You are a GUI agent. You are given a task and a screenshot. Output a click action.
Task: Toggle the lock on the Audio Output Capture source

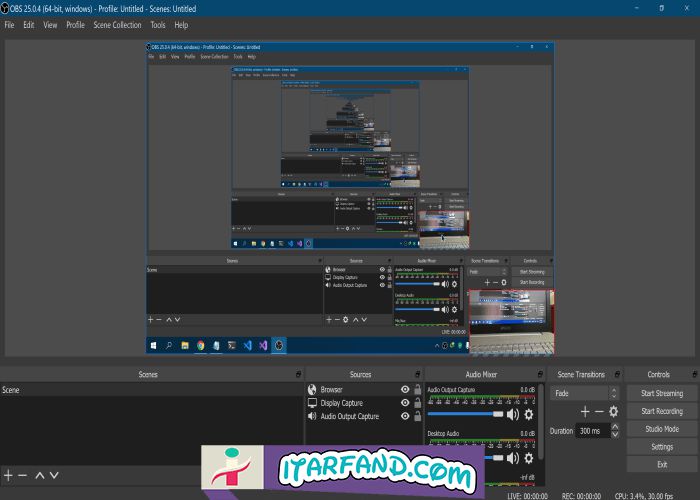point(416,416)
